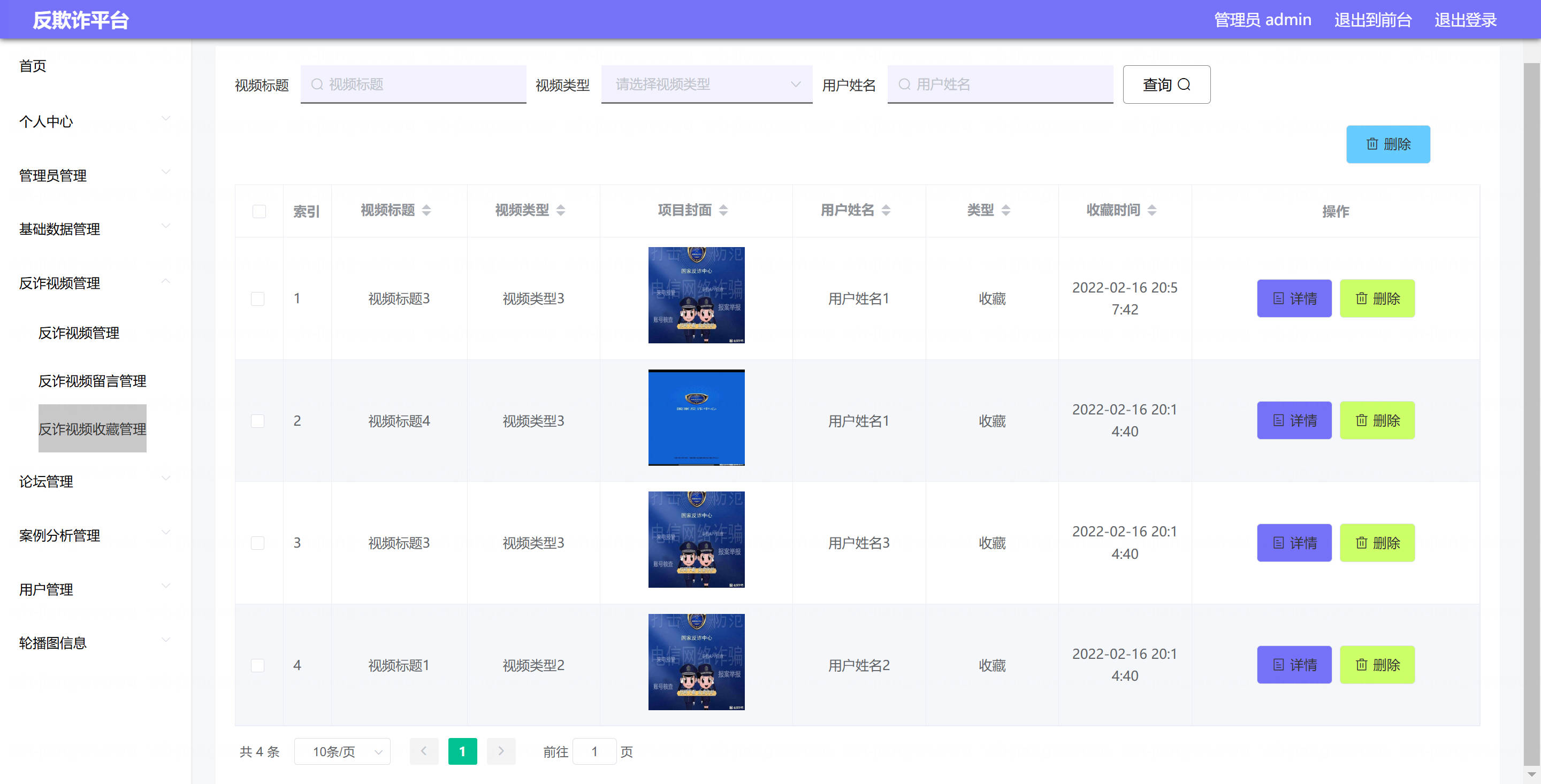
Task: Toggle the select-all checkbox in table header
Action: 259,211
